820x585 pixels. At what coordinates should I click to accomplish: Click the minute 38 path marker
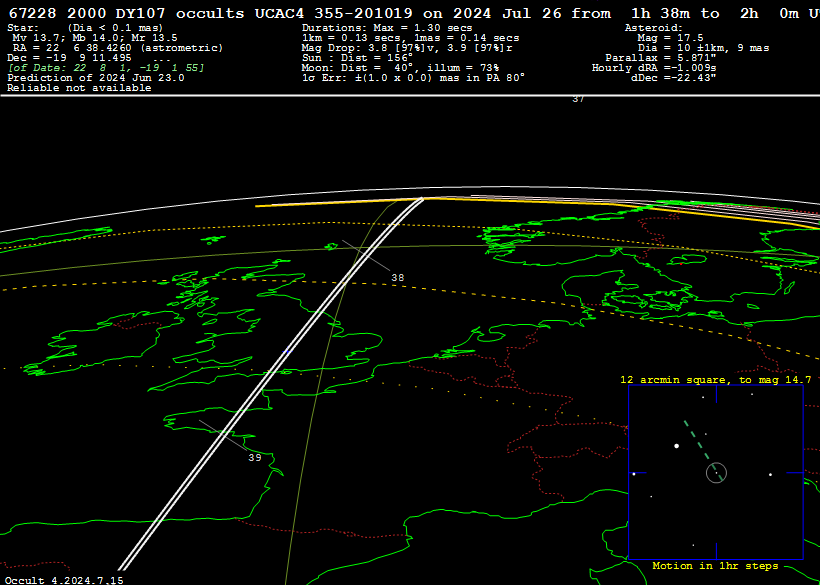[397, 277]
